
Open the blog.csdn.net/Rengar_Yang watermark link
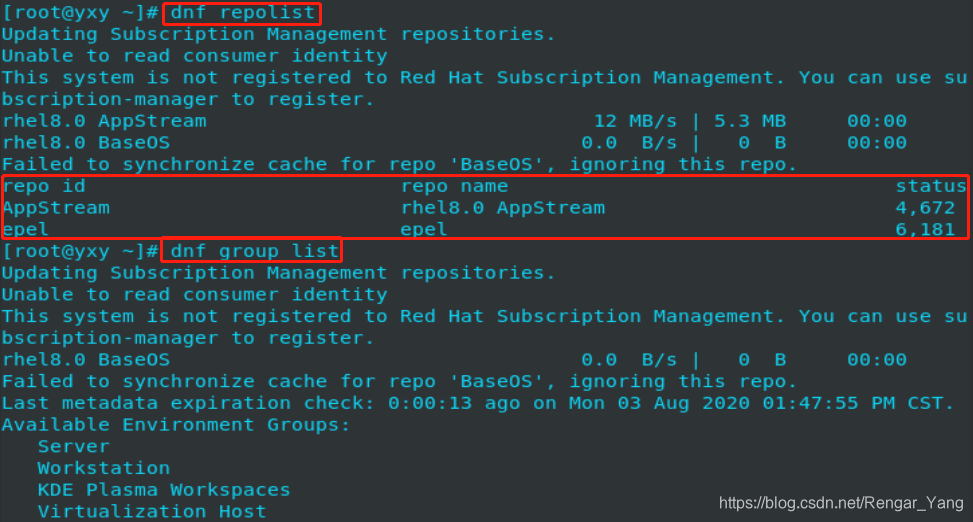(x=841, y=503)
